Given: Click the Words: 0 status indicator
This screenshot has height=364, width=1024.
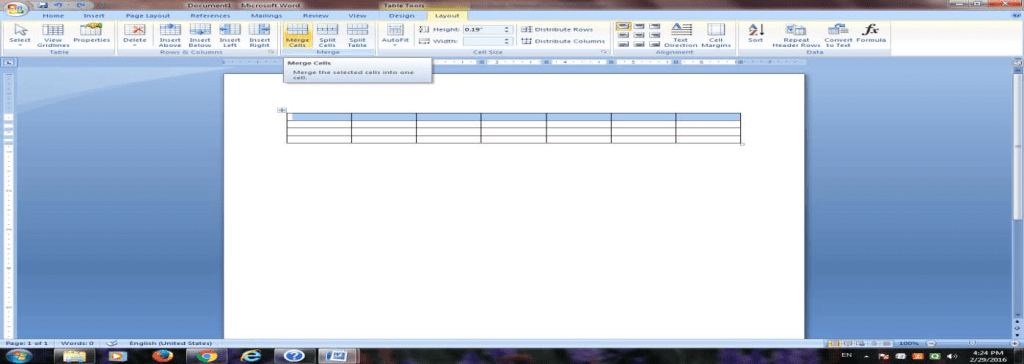Looking at the screenshot, I should click(x=77, y=343).
